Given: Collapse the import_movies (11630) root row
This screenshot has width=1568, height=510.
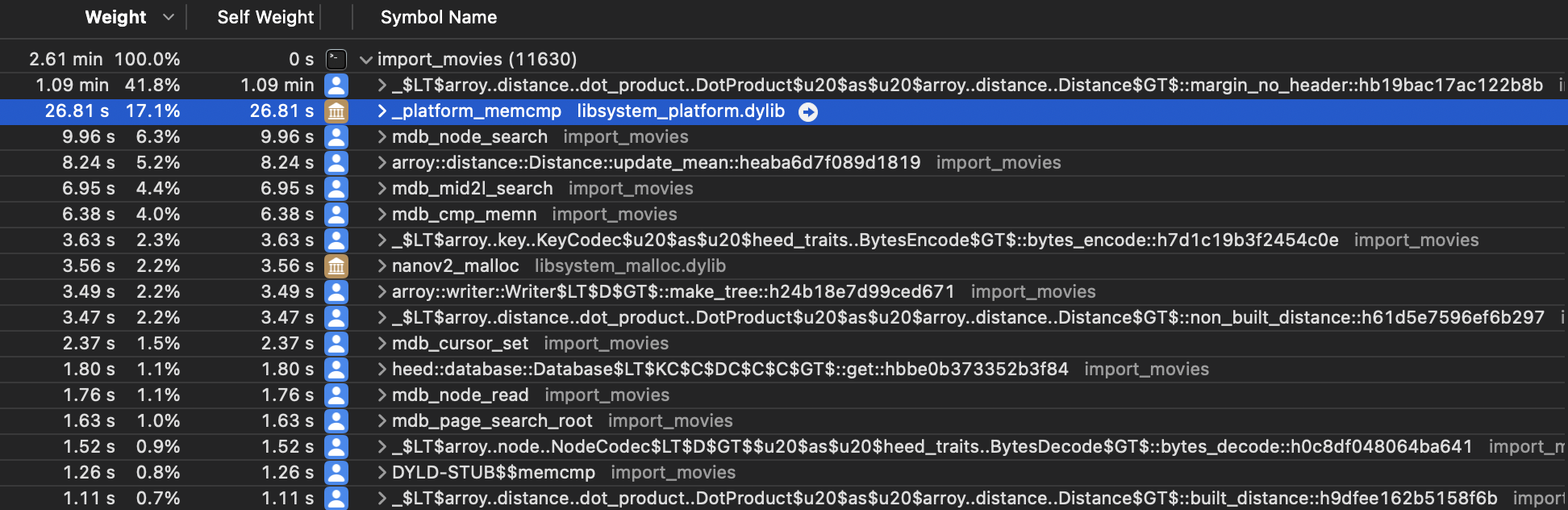Looking at the screenshot, I should click(366, 60).
